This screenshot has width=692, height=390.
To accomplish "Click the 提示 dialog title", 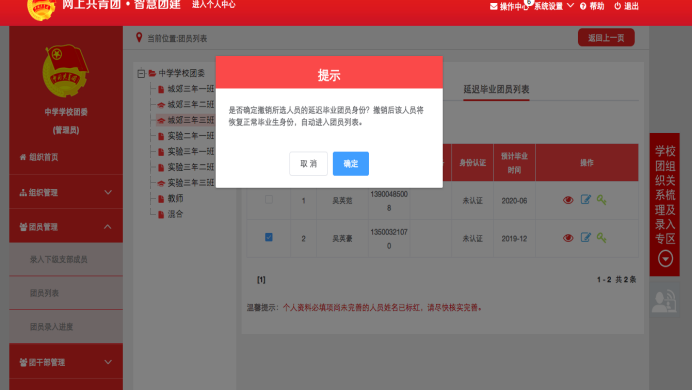I will 329,75.
